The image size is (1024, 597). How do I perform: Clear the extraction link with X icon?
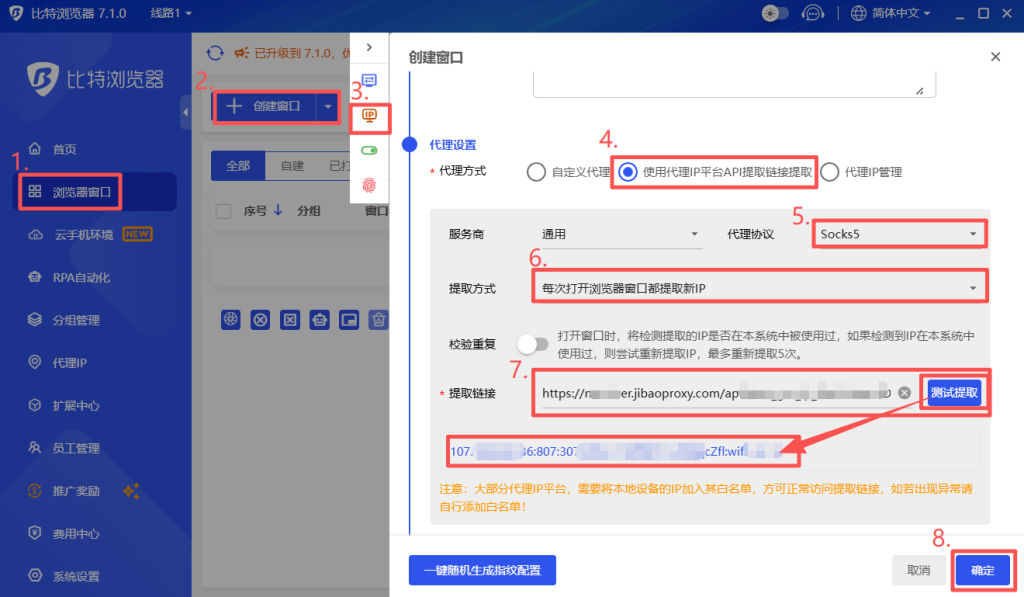click(x=904, y=393)
